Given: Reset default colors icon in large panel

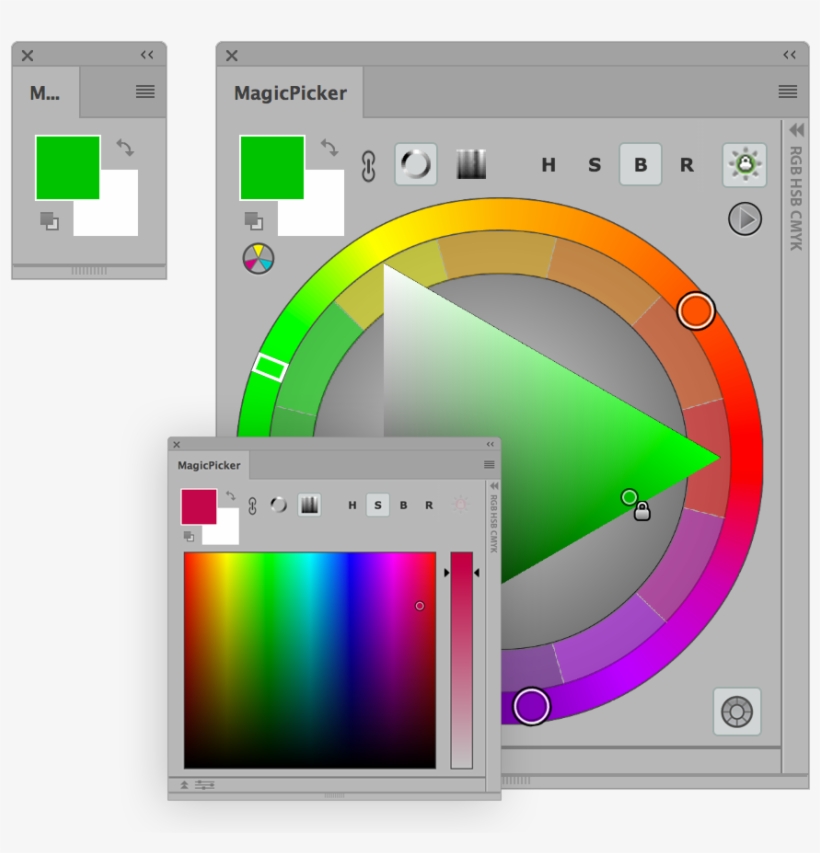Looking at the screenshot, I should pos(253,221).
